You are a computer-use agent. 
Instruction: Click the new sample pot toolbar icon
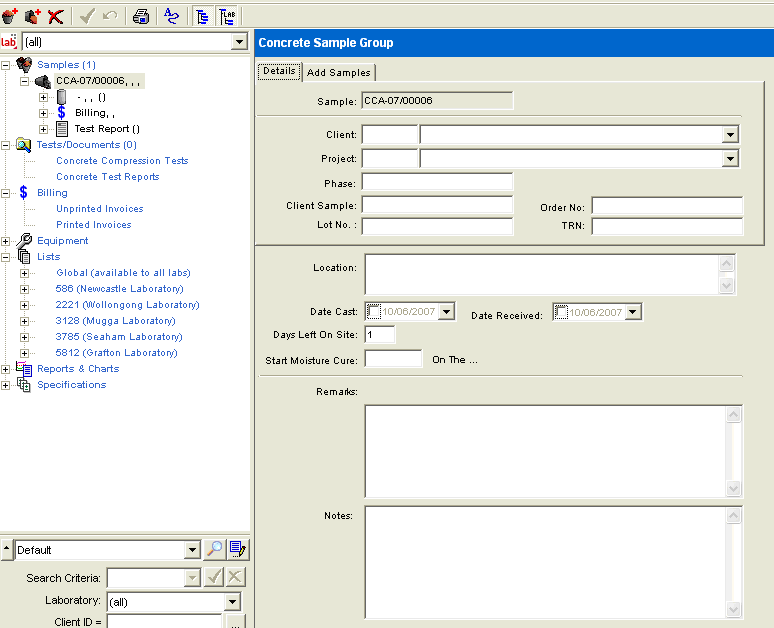[x=10, y=15]
